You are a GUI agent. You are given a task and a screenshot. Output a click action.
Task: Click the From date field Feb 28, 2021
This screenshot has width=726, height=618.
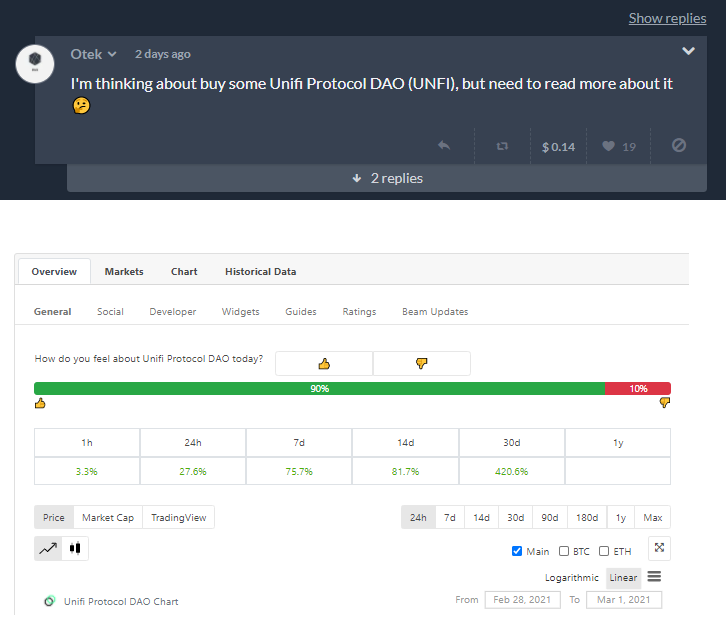point(522,600)
